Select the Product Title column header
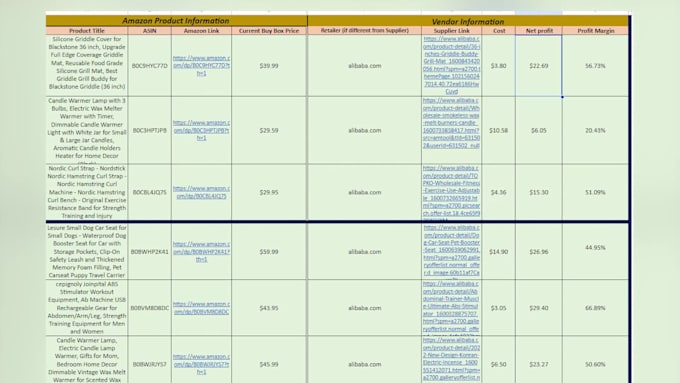The width and height of the screenshot is (680, 383). (x=87, y=31)
